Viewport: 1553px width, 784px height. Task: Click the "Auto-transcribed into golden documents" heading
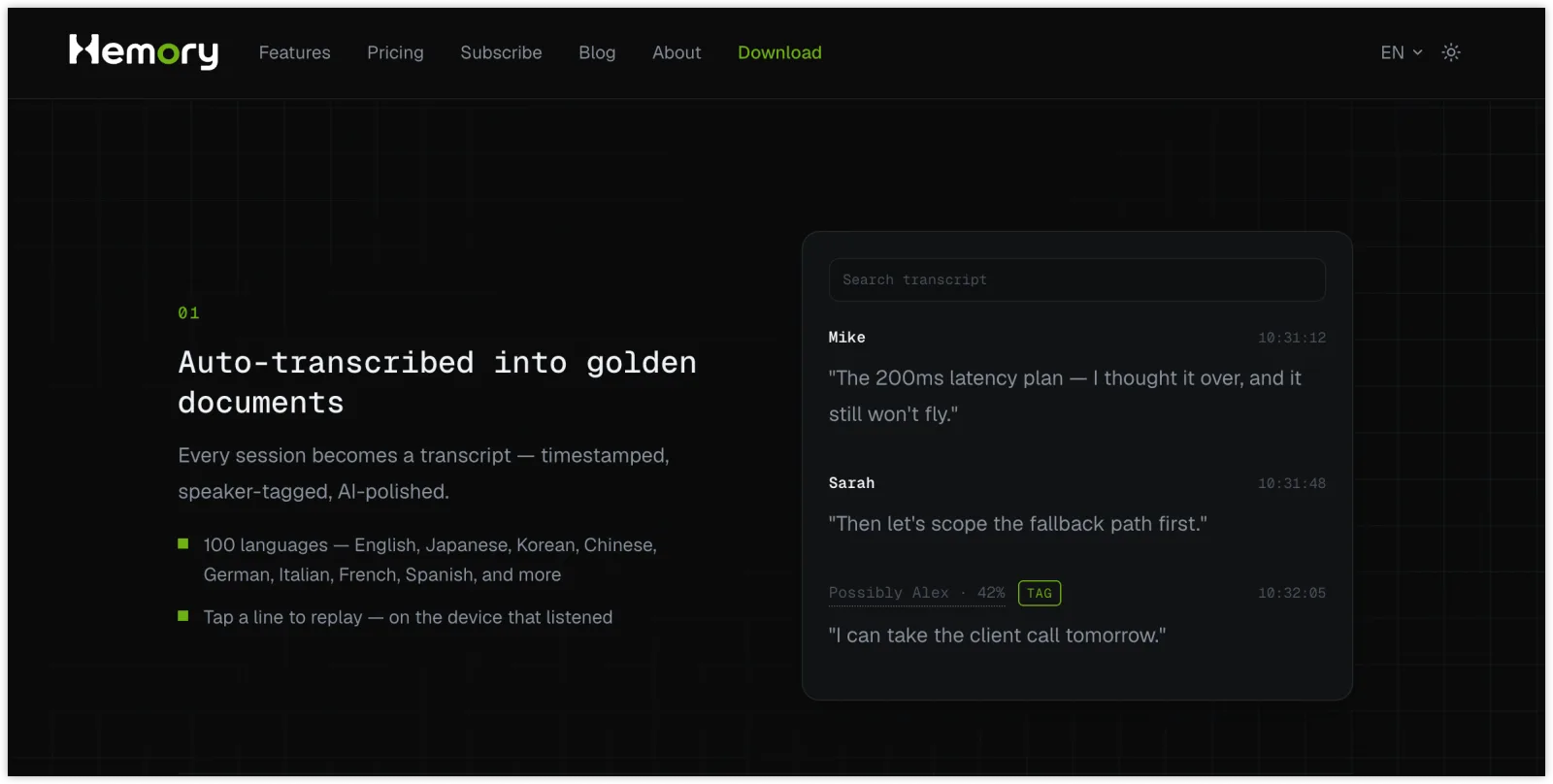coord(437,382)
